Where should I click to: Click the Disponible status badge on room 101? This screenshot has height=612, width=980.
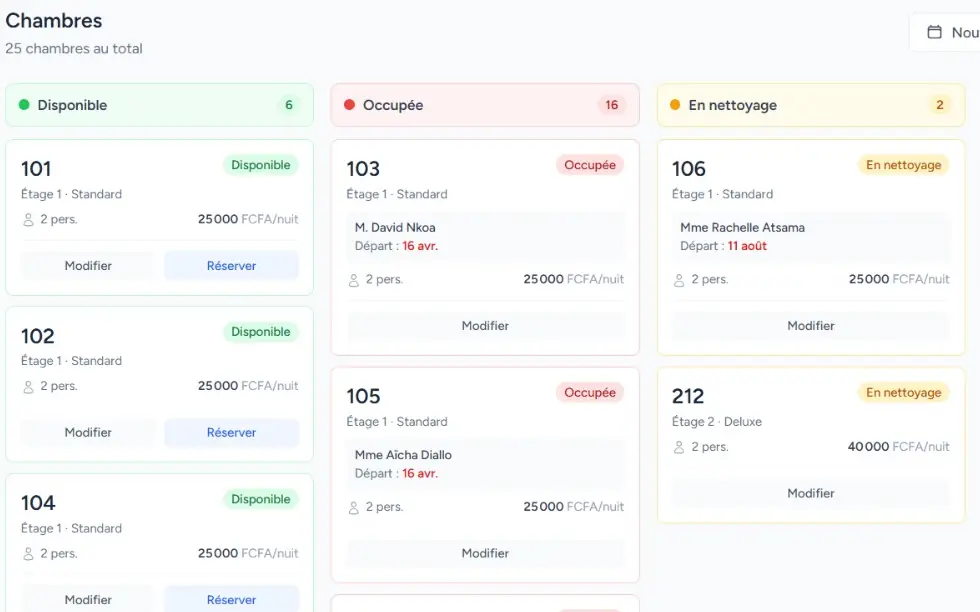pyautogui.click(x=261, y=165)
